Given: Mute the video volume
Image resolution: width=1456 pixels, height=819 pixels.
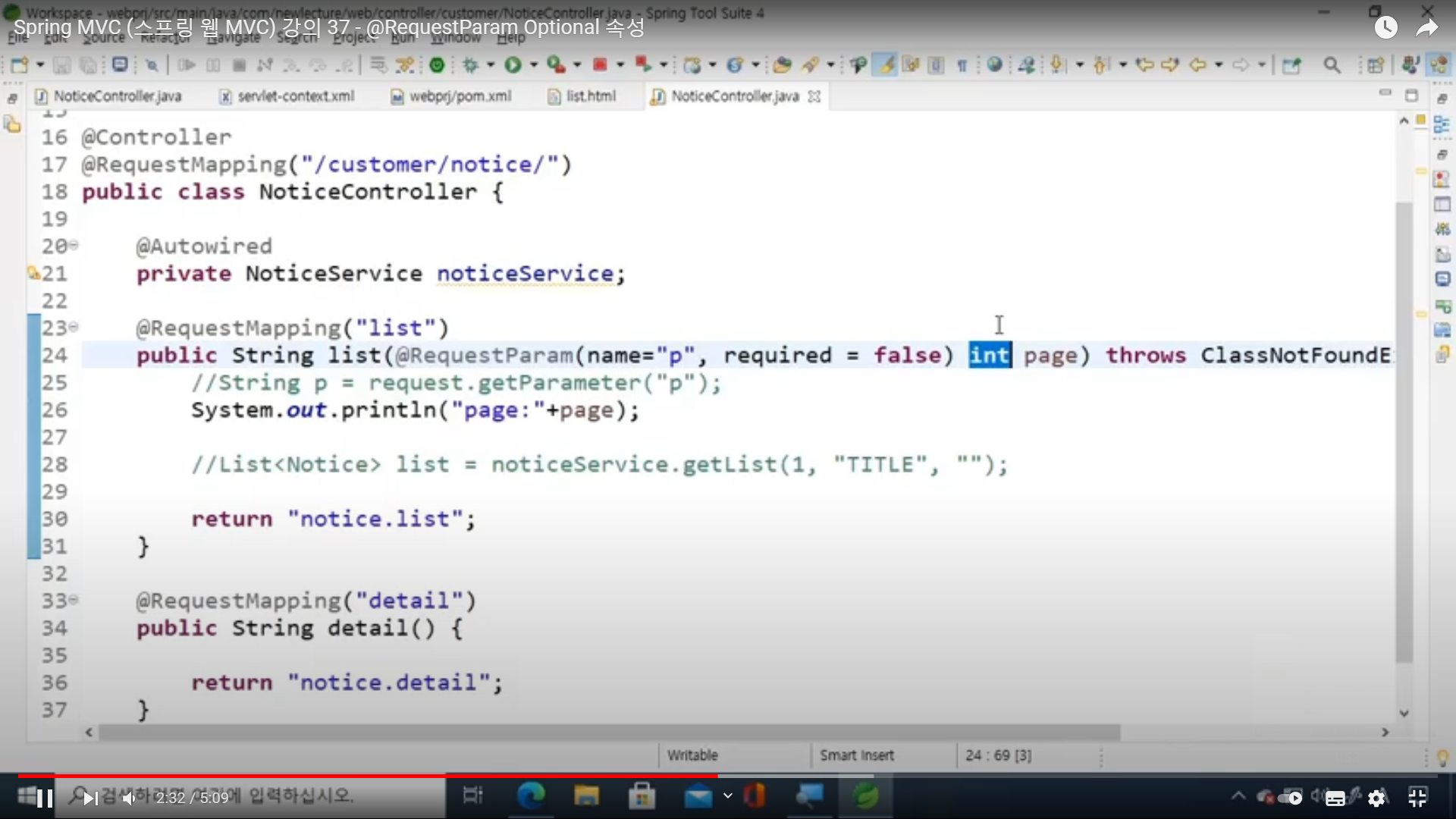Looking at the screenshot, I should [x=130, y=798].
